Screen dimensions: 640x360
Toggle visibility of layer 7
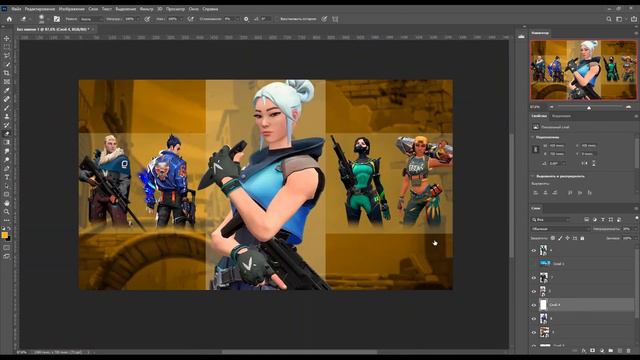point(533,278)
